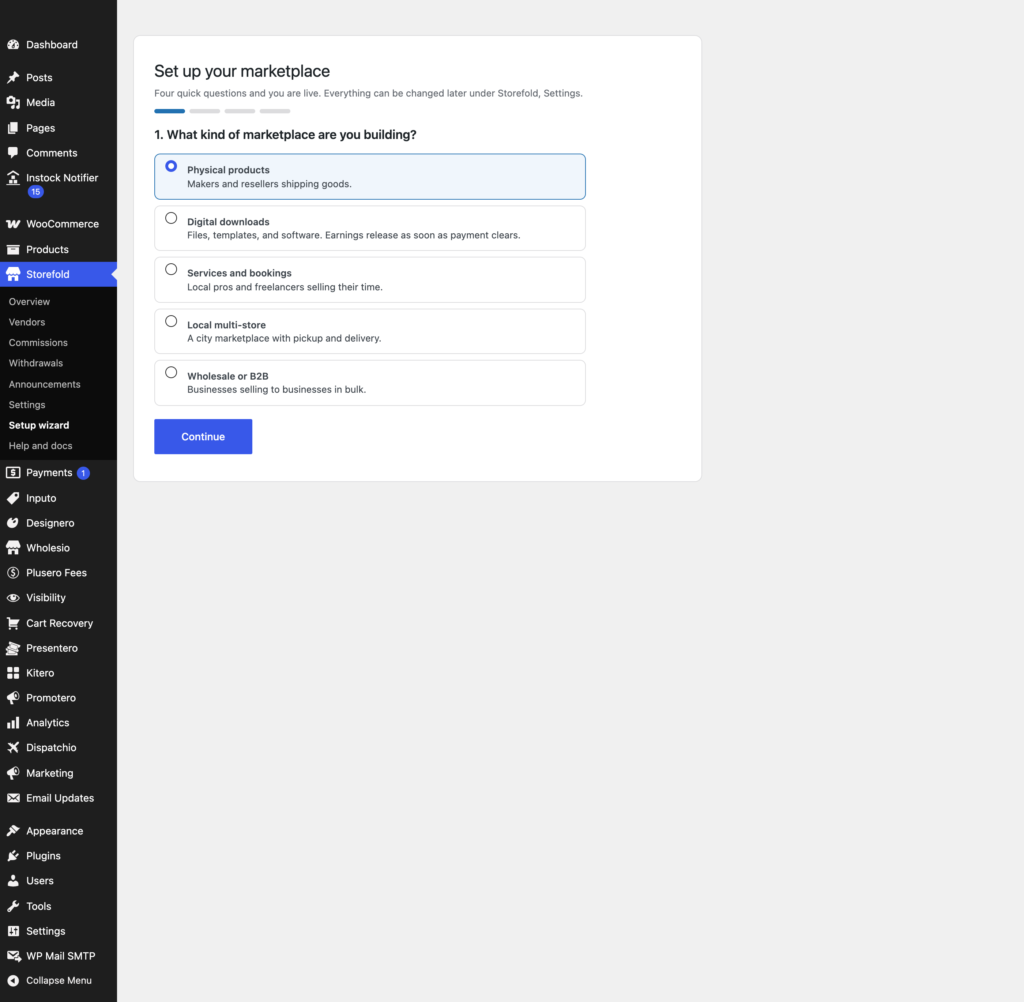Click the Continue button

click(x=203, y=436)
